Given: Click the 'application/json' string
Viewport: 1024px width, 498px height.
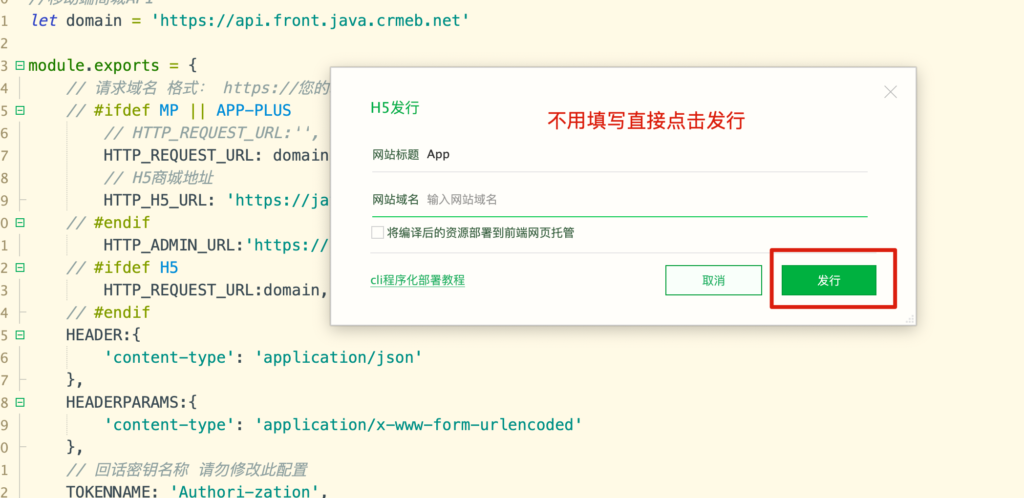Looking at the screenshot, I should 339,357.
